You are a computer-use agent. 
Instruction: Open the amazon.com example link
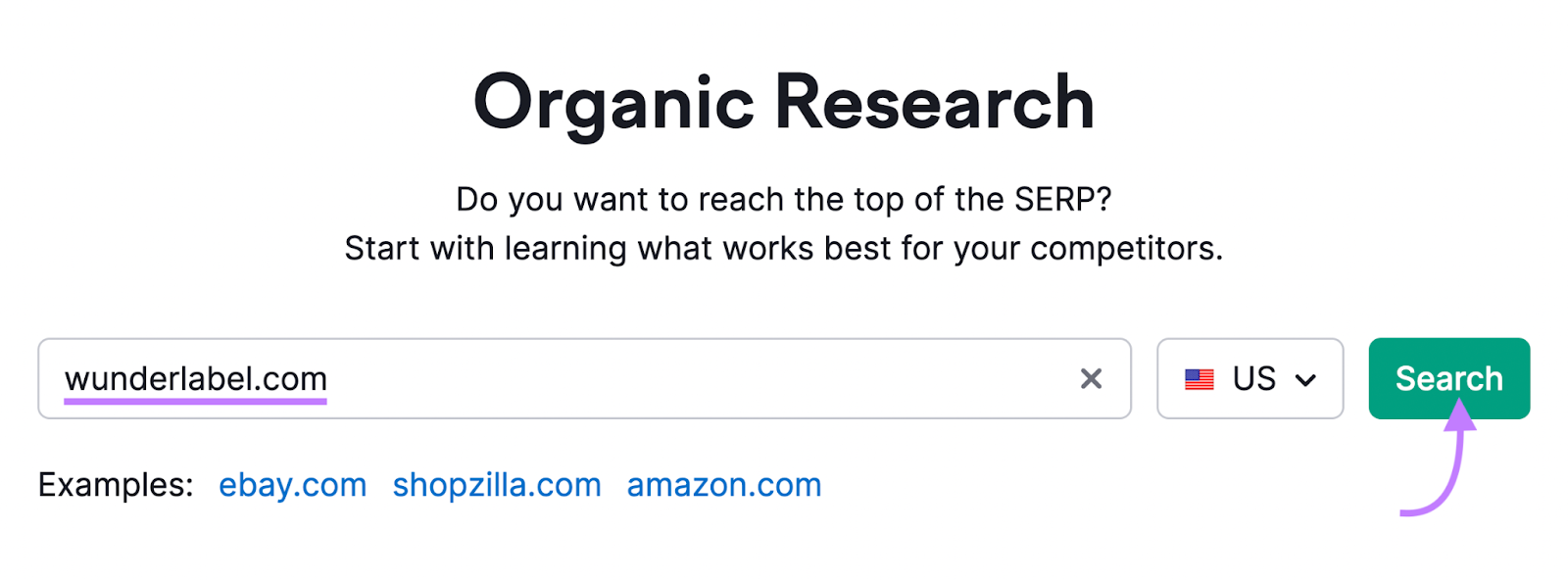pos(723,484)
